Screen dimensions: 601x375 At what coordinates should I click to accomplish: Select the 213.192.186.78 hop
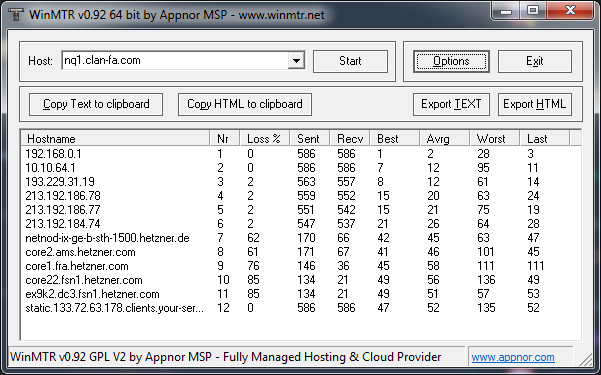tap(301, 196)
